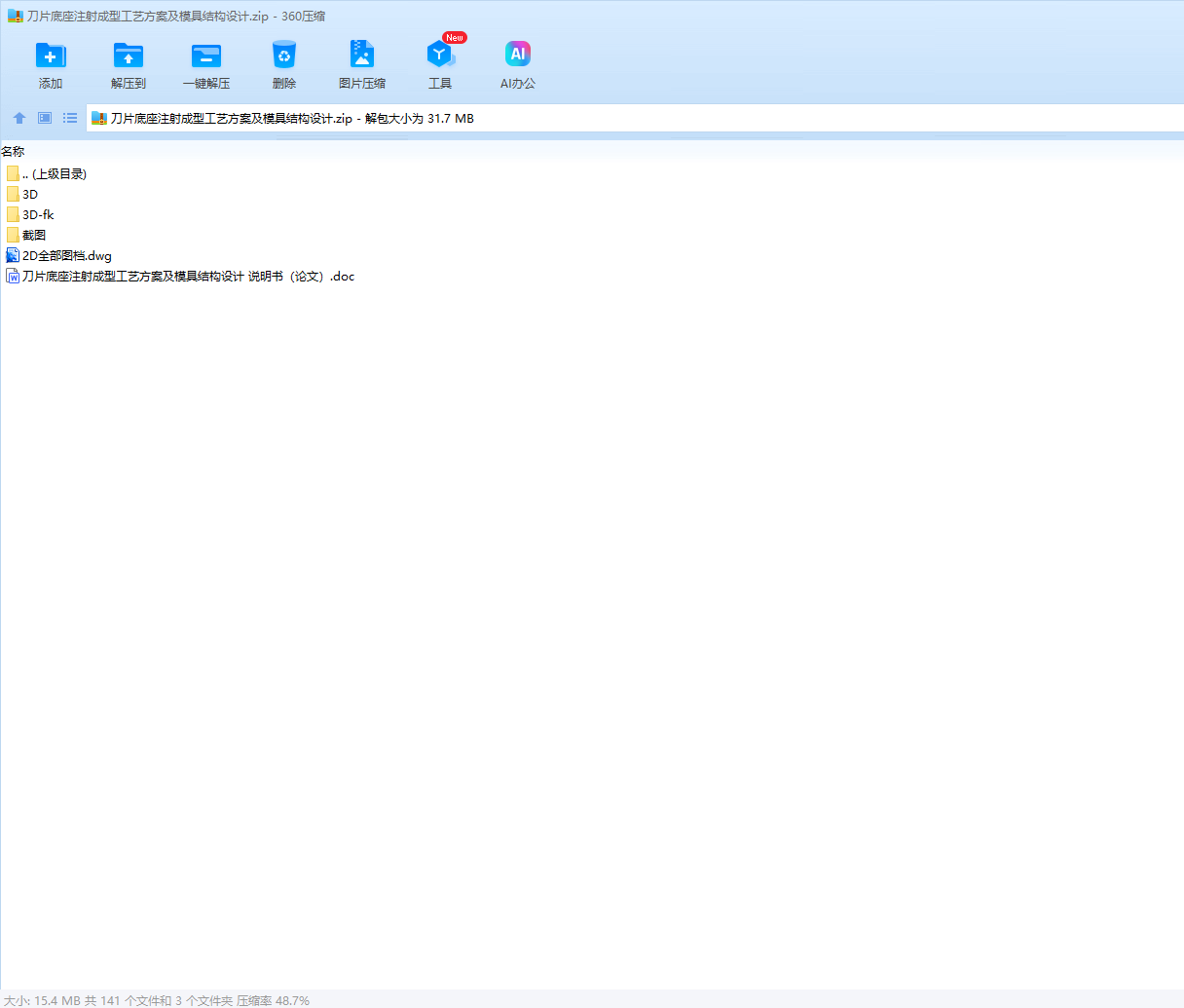Image resolution: width=1184 pixels, height=1008 pixels.
Task: Click the 截图 folder icon
Action: 13,235
